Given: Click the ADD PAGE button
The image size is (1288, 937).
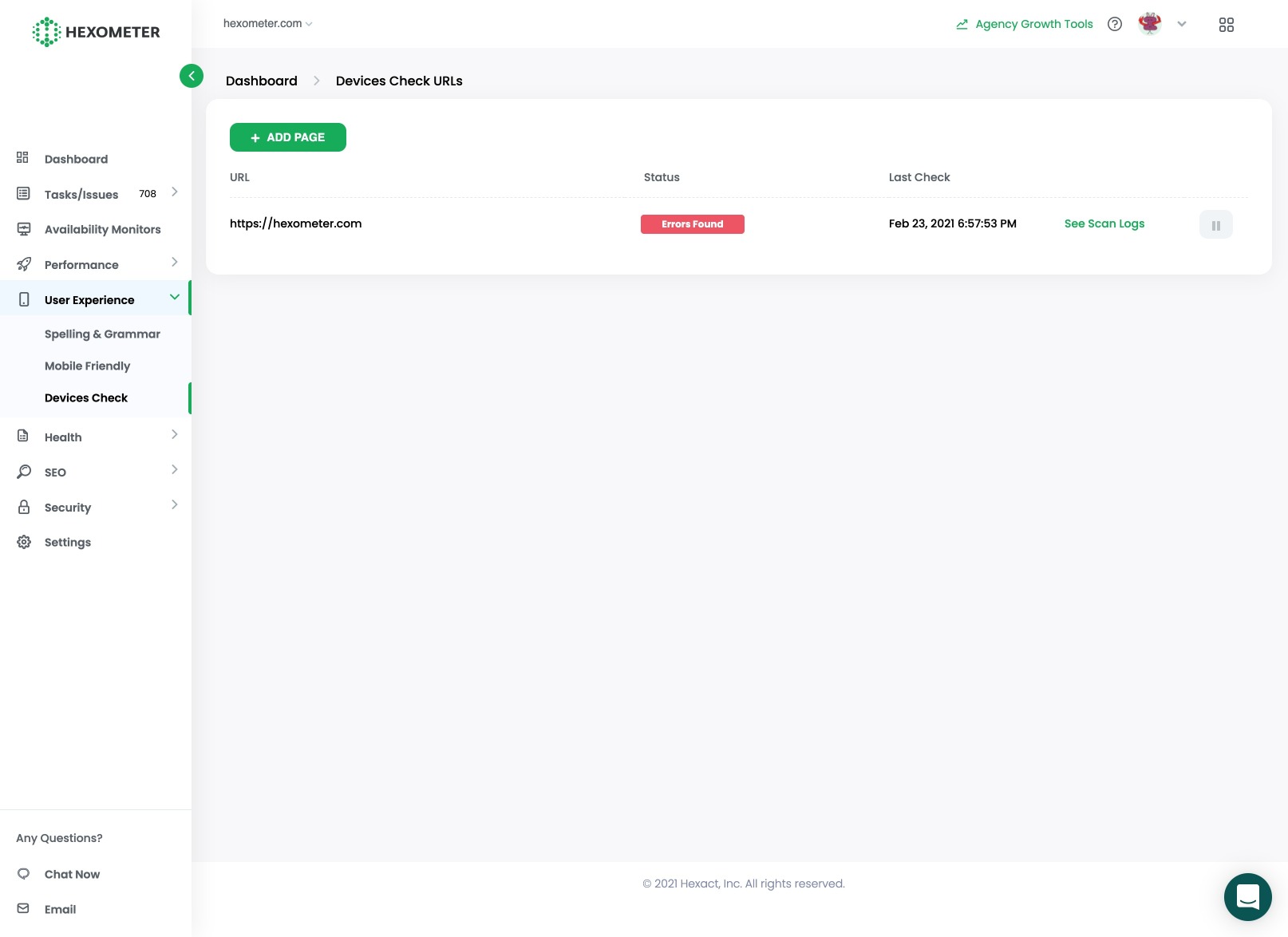Looking at the screenshot, I should pos(288,137).
